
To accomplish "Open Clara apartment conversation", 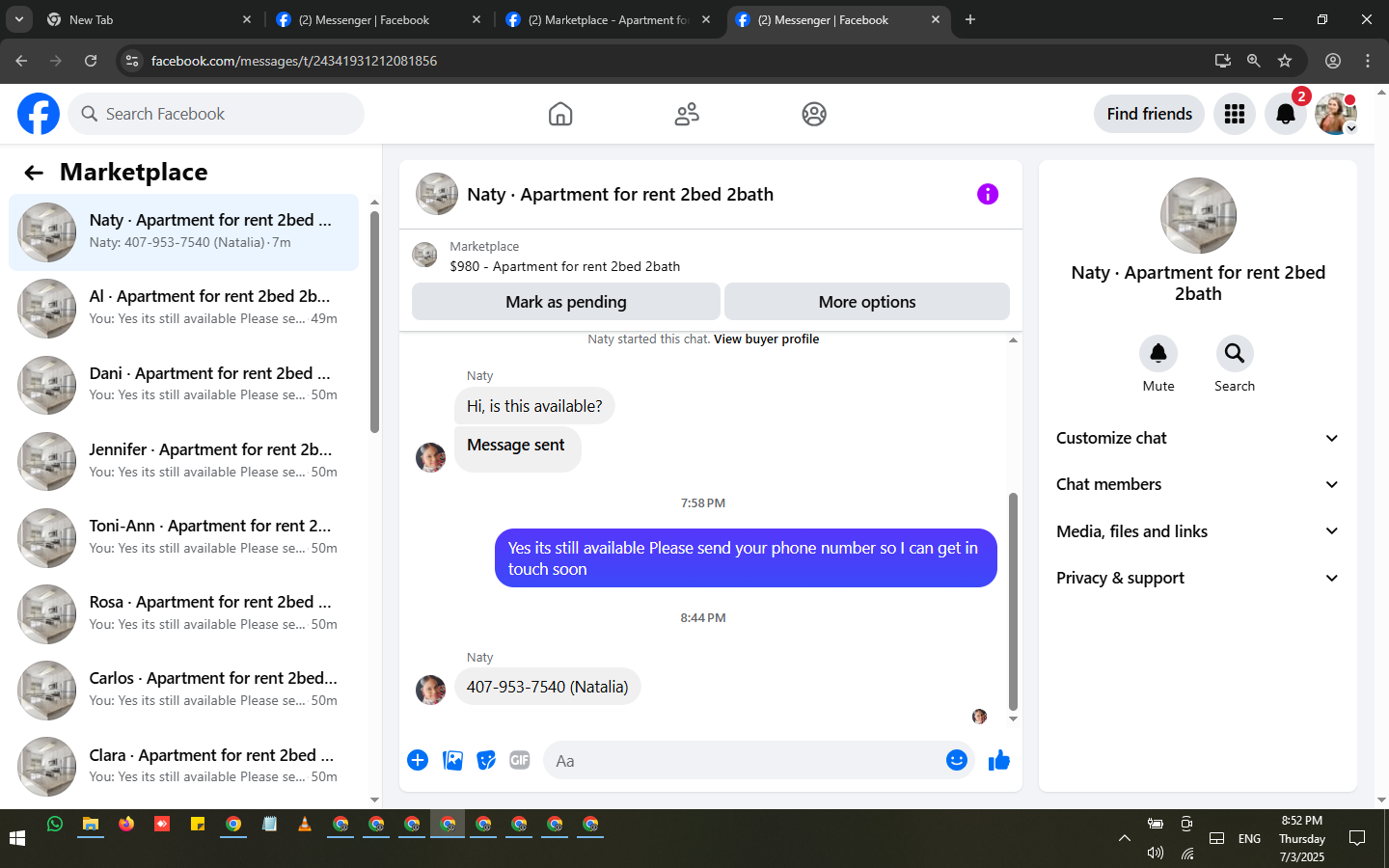I will (x=183, y=767).
